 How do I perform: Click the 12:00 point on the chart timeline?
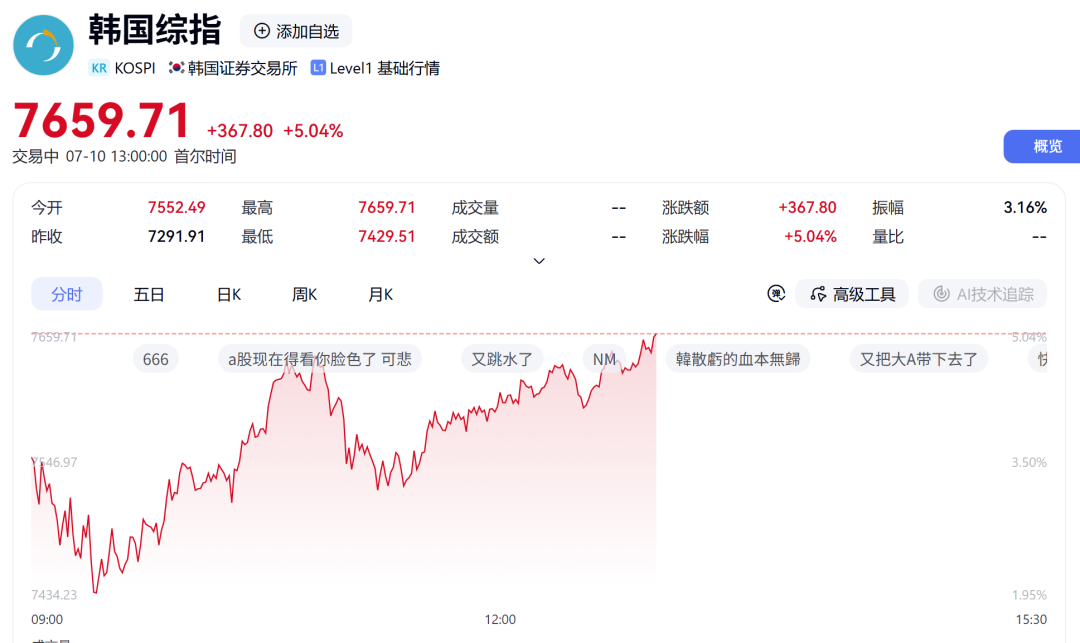tap(500, 619)
